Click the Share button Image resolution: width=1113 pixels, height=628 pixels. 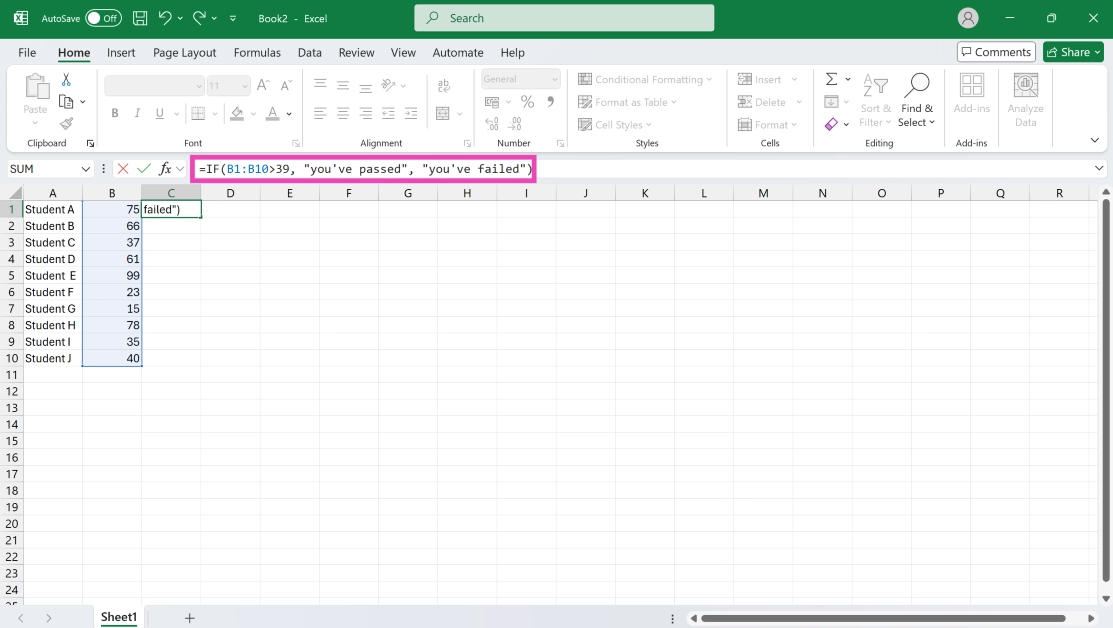1072,52
